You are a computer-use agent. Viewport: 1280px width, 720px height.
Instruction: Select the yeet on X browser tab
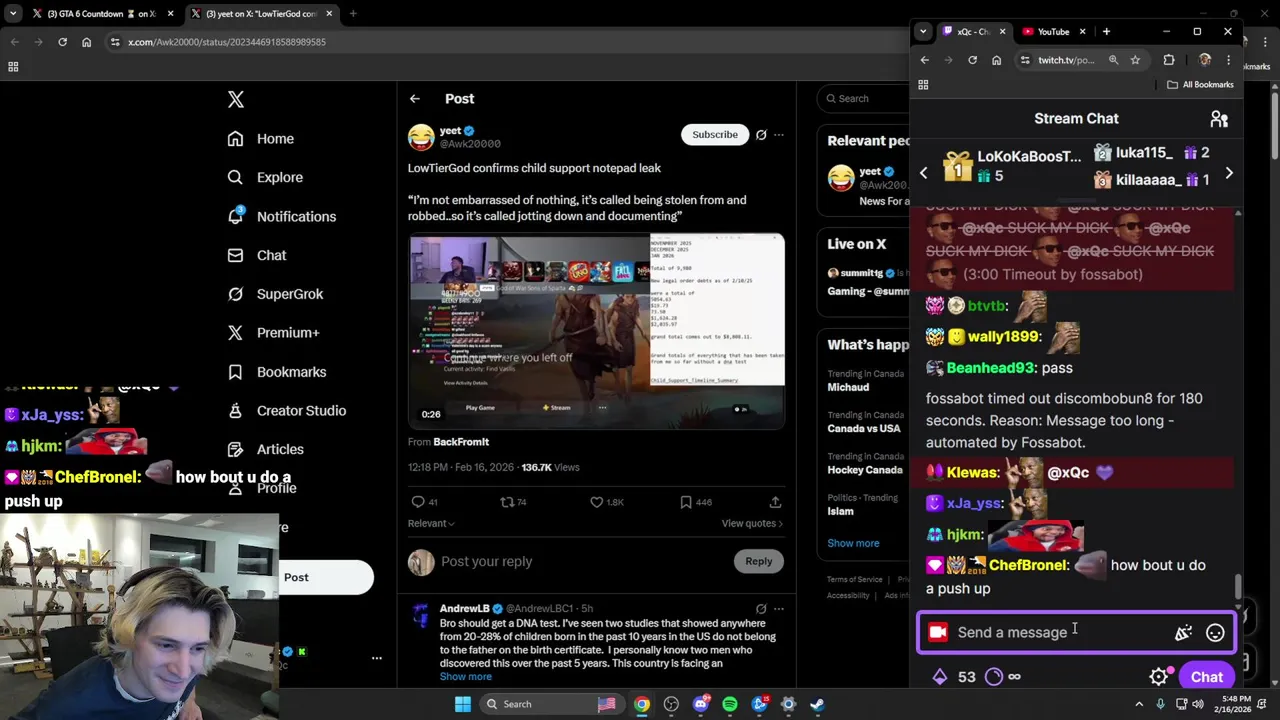[x=262, y=14]
